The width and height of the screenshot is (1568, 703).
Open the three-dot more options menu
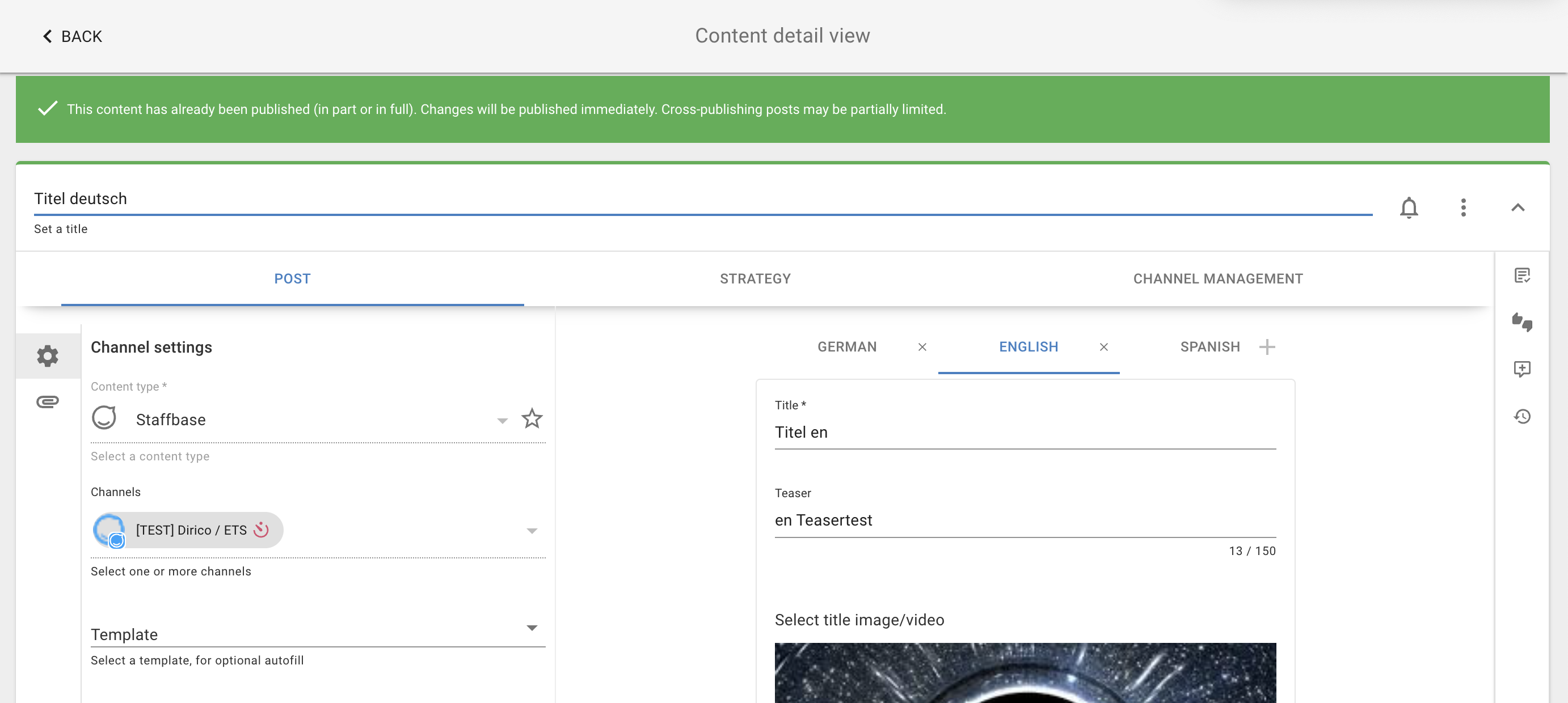pos(1463,207)
